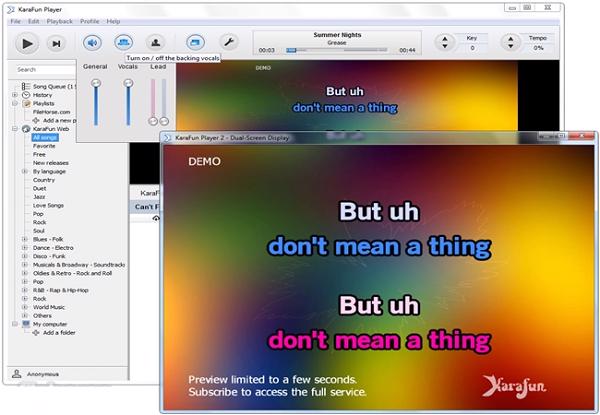The width and height of the screenshot is (600, 415).
Task: Click the General volume slider handle
Action: (96, 84)
